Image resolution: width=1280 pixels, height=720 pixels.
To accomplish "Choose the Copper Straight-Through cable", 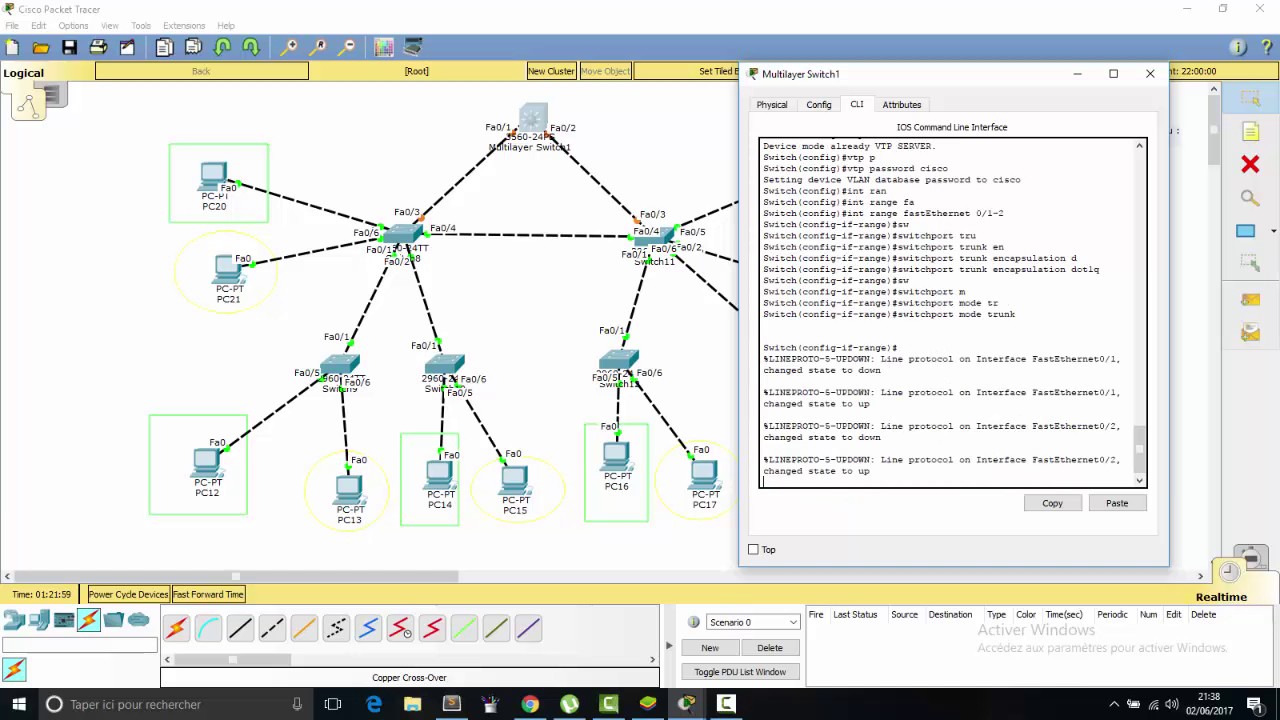I will pos(240,628).
